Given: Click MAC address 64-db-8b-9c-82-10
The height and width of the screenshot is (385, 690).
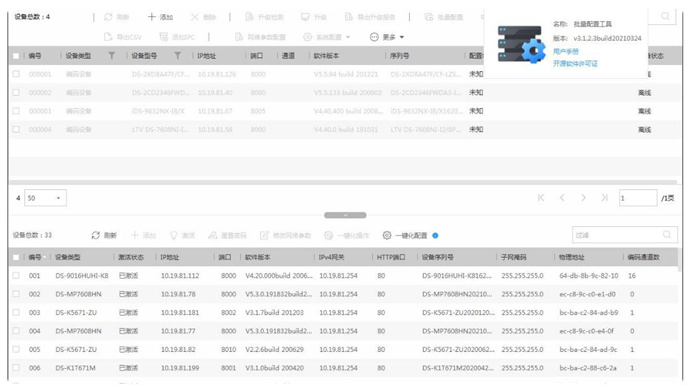Looking at the screenshot, I should tap(589, 275).
